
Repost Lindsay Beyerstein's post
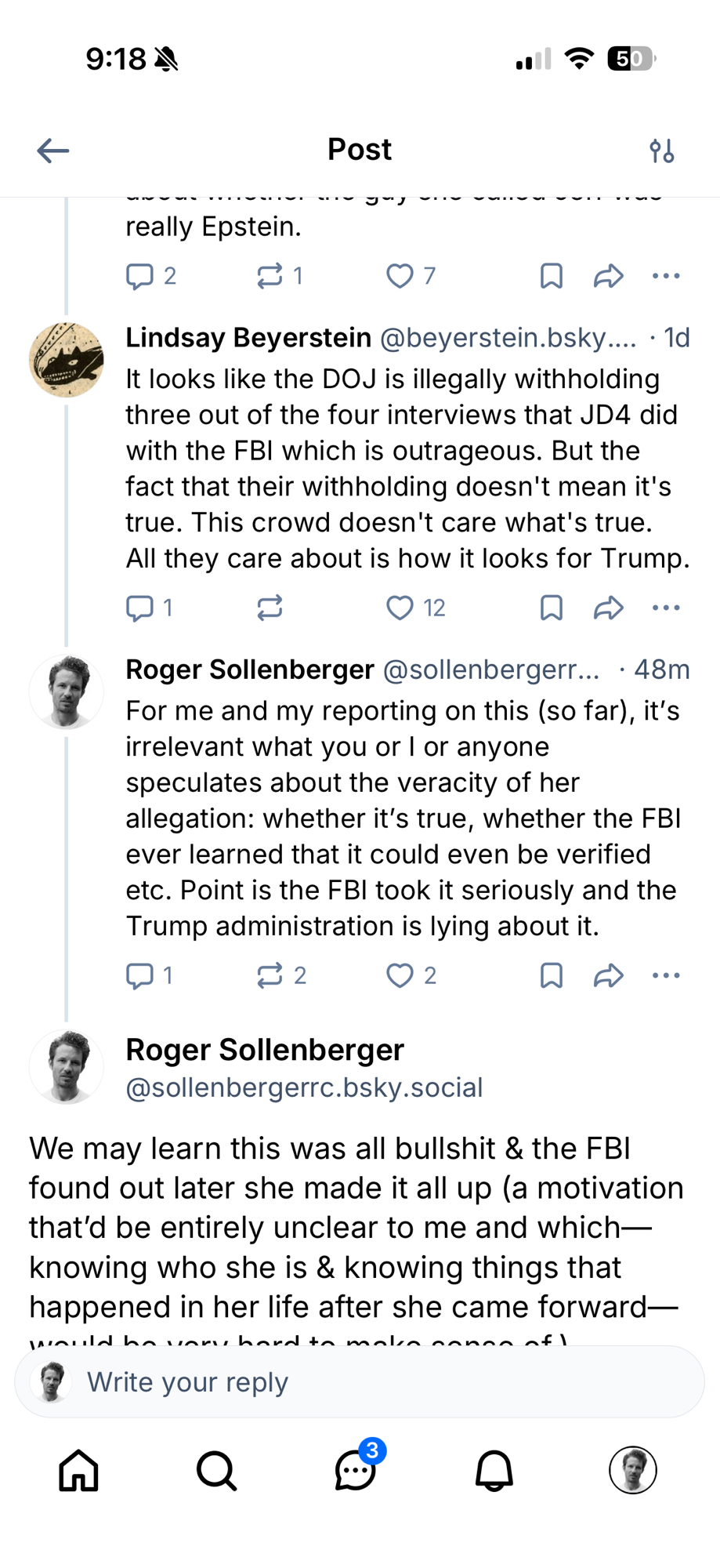coord(270,608)
